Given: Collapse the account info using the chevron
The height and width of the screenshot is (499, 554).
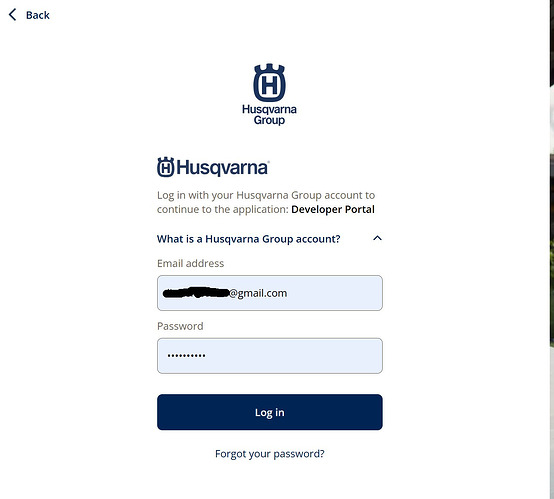Looking at the screenshot, I should [x=377, y=238].
